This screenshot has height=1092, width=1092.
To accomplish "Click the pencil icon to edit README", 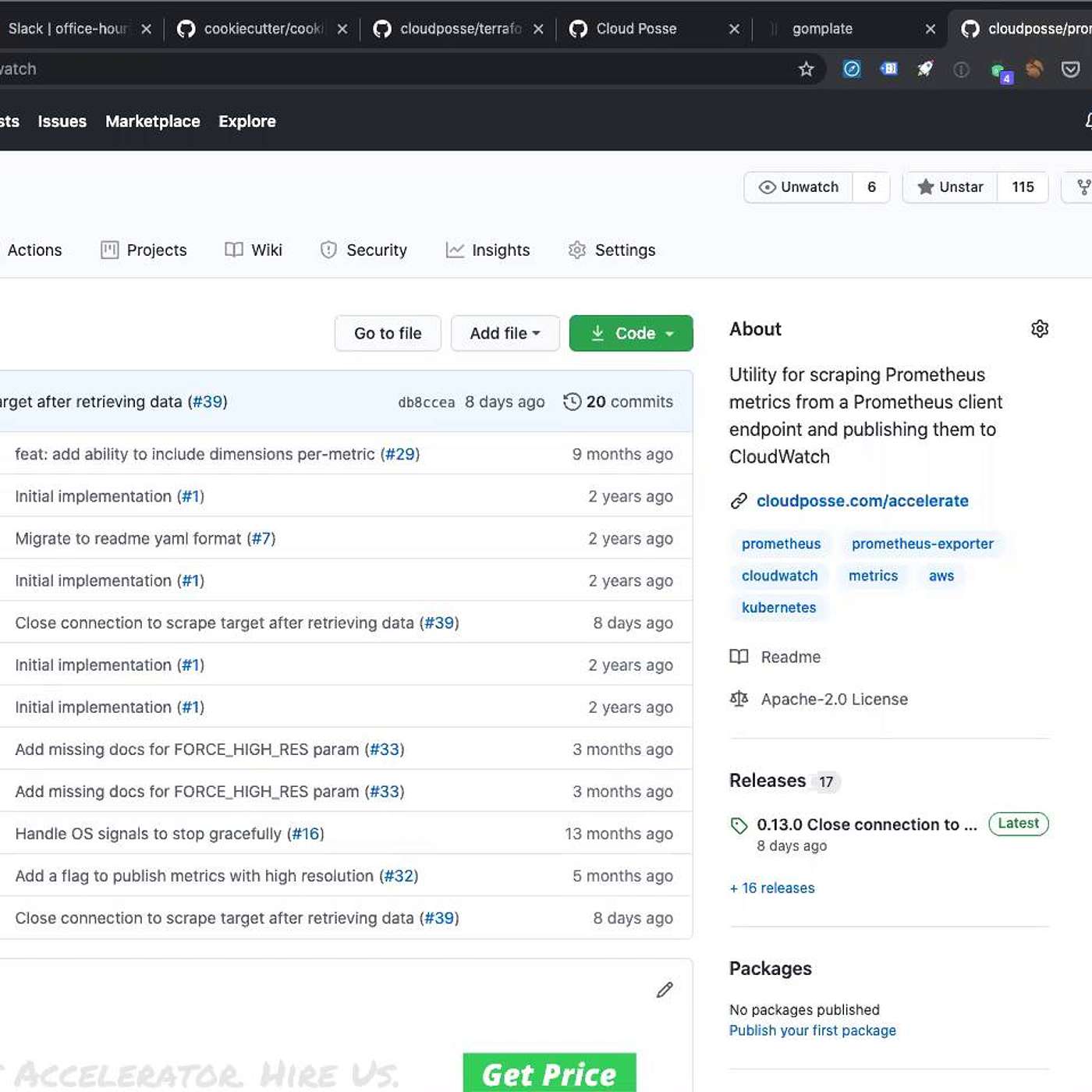I will (x=665, y=990).
